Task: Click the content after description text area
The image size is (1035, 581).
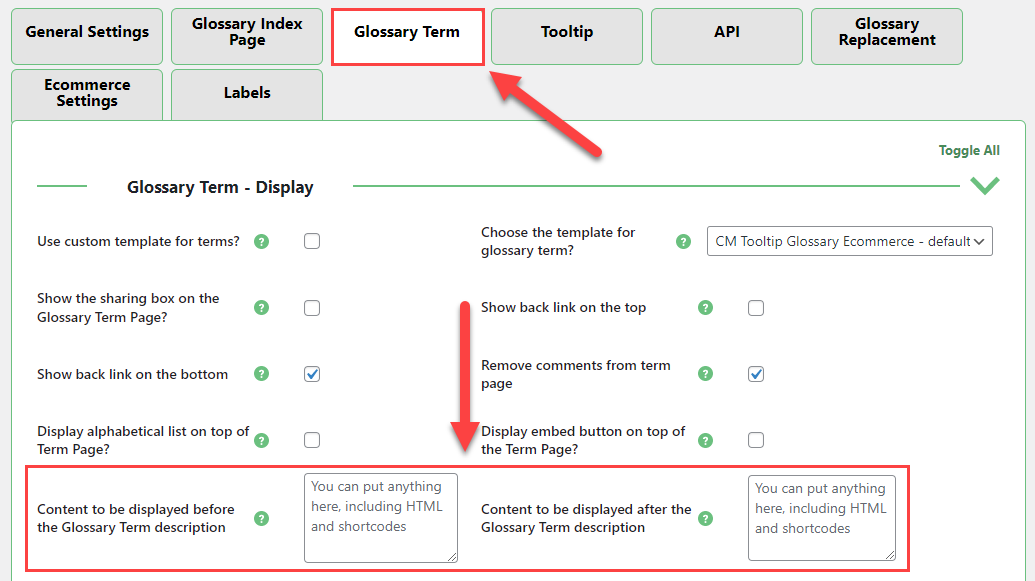Action: [x=822, y=518]
